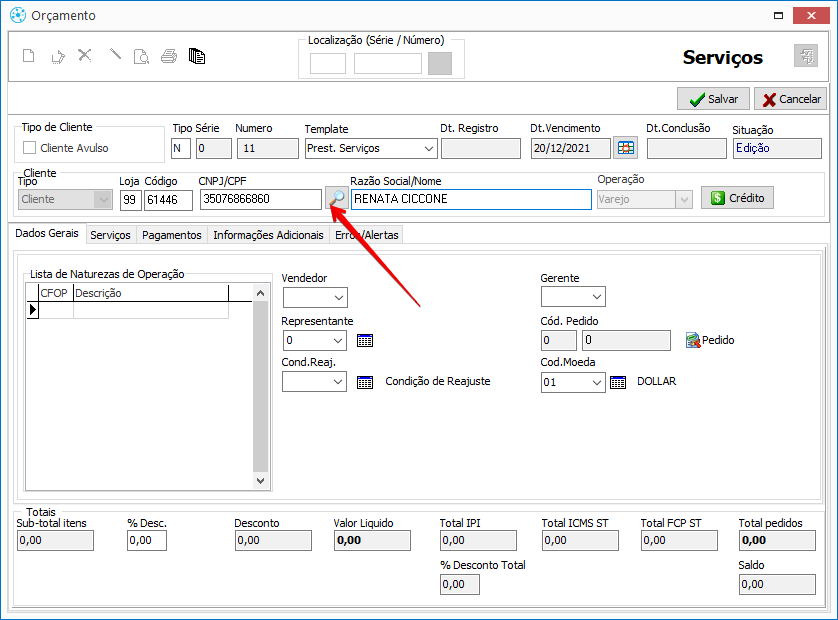Open the Tipo Cliente dropdown
This screenshot has height=620, width=838.
103,199
